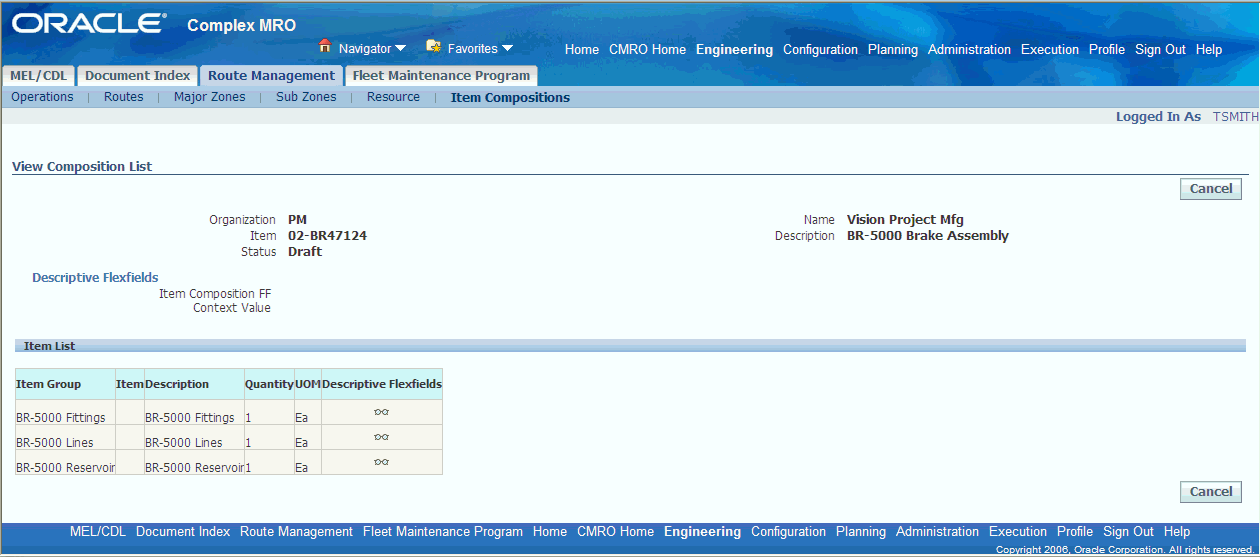Image resolution: width=1260 pixels, height=557 pixels.
Task: Open Profile in the top navigation
Action: tap(1107, 50)
